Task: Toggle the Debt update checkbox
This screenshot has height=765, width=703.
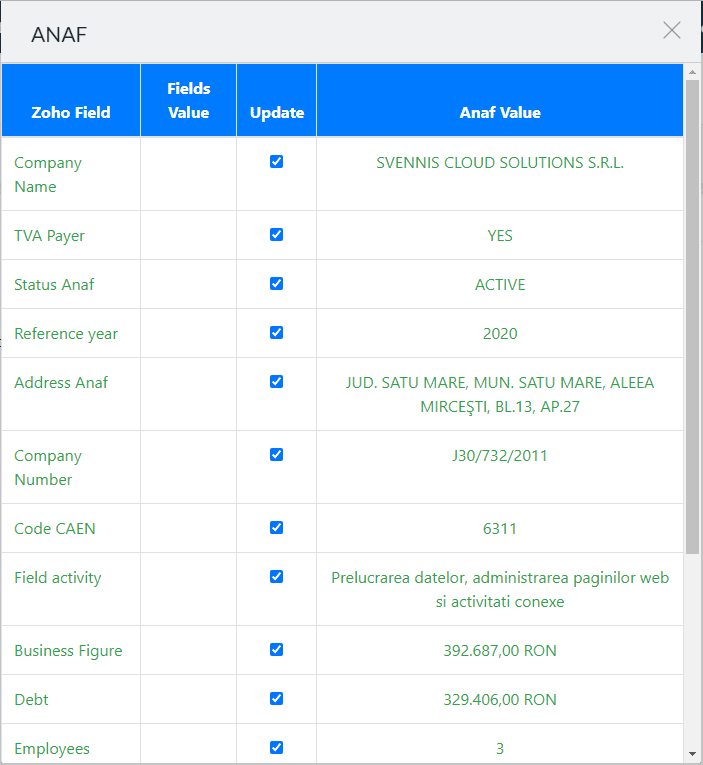Action: (277, 699)
